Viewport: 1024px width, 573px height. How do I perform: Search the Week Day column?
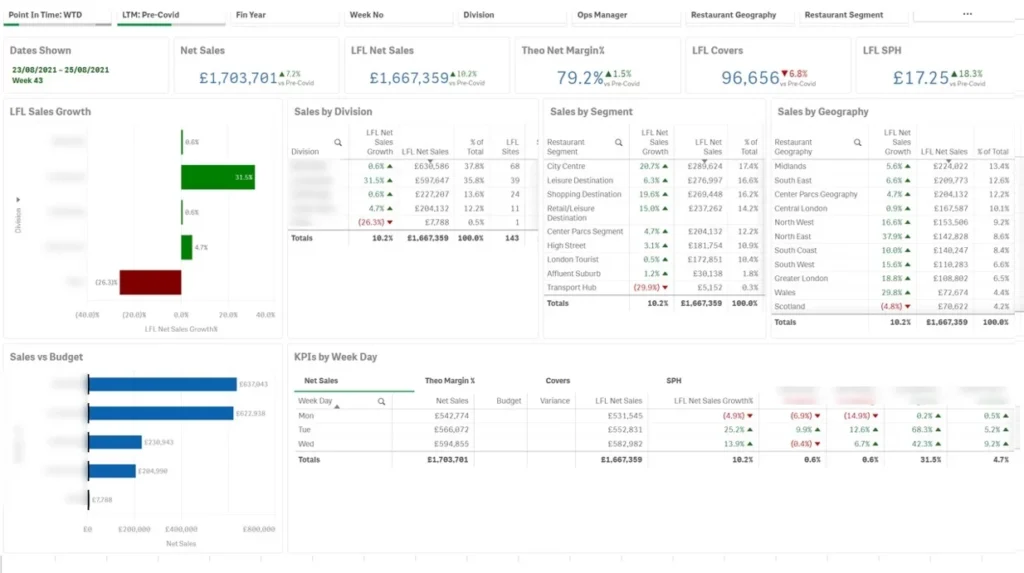pyautogui.click(x=381, y=401)
